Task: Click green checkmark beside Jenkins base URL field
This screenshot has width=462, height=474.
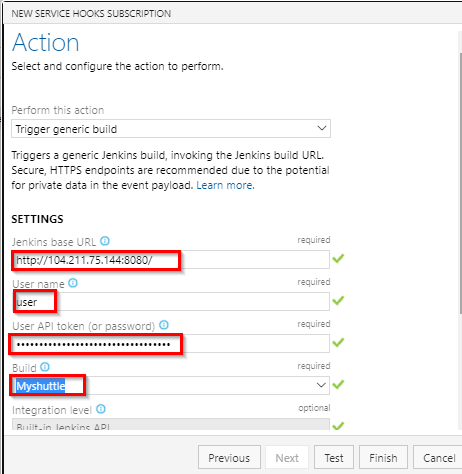Action: coord(338,259)
